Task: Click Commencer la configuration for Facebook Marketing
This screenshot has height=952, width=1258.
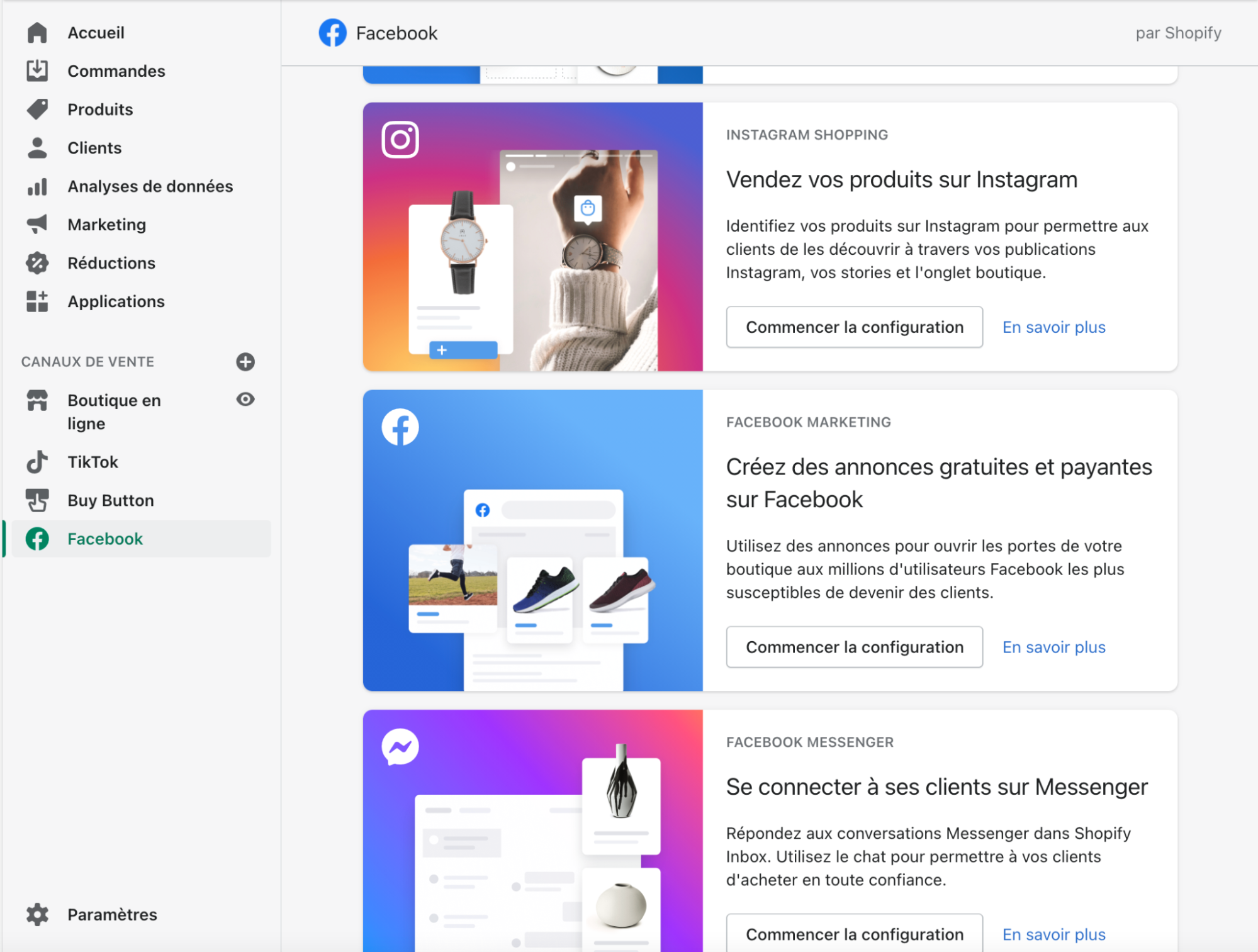Action: pyautogui.click(x=855, y=647)
